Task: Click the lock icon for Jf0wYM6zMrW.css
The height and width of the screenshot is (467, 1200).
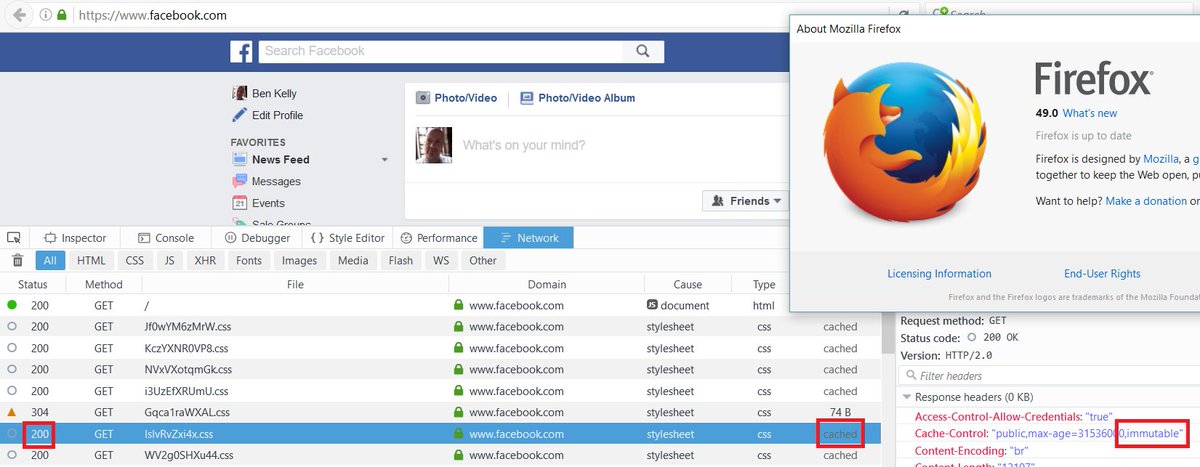Action: 459,327
